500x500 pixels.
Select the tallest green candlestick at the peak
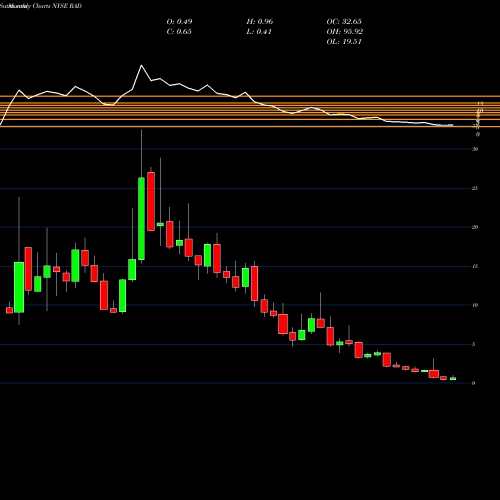coord(141,218)
